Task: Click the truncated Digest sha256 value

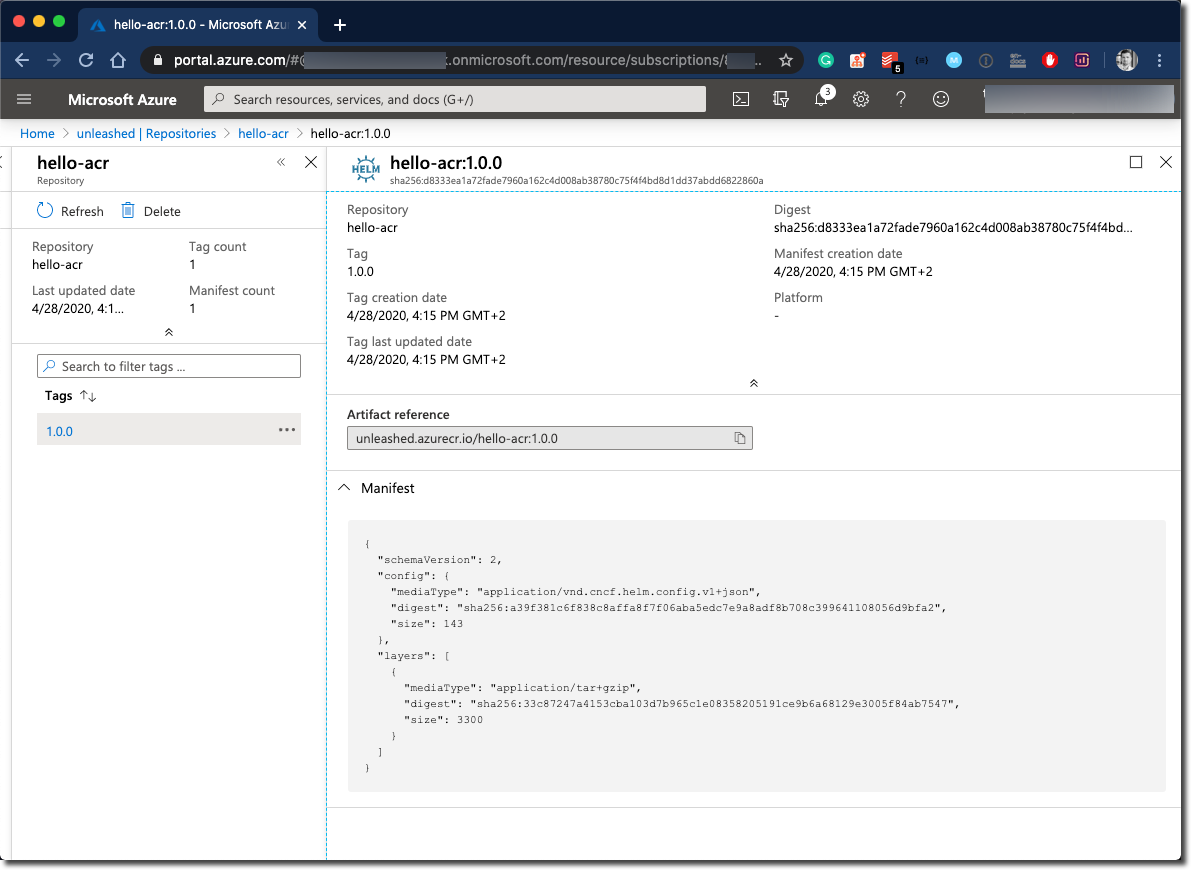Action: coord(953,227)
